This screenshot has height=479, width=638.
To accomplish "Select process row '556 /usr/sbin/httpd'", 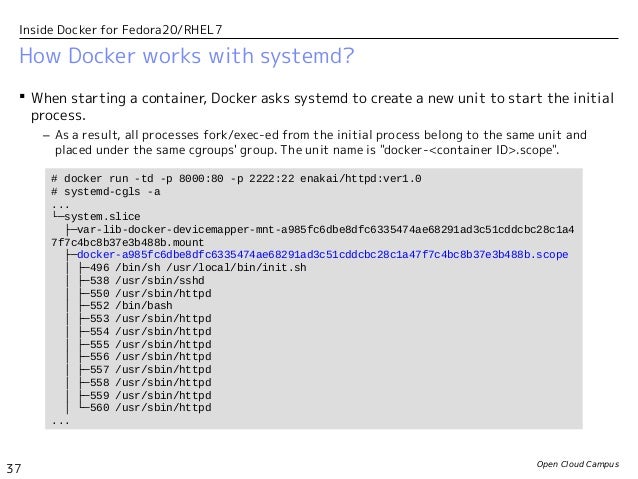I will [146, 357].
